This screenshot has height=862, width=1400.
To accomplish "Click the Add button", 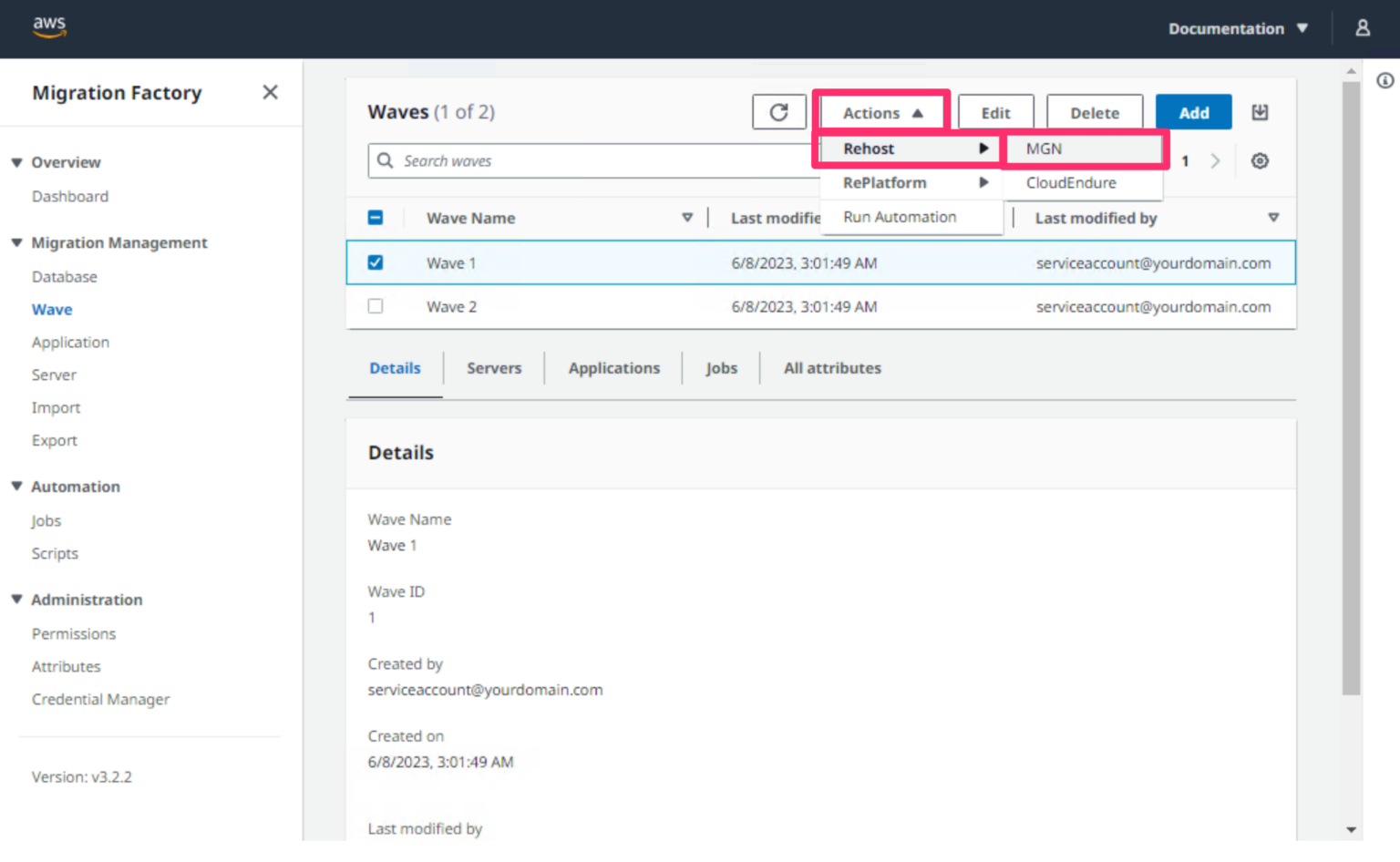I will pos(1193,112).
